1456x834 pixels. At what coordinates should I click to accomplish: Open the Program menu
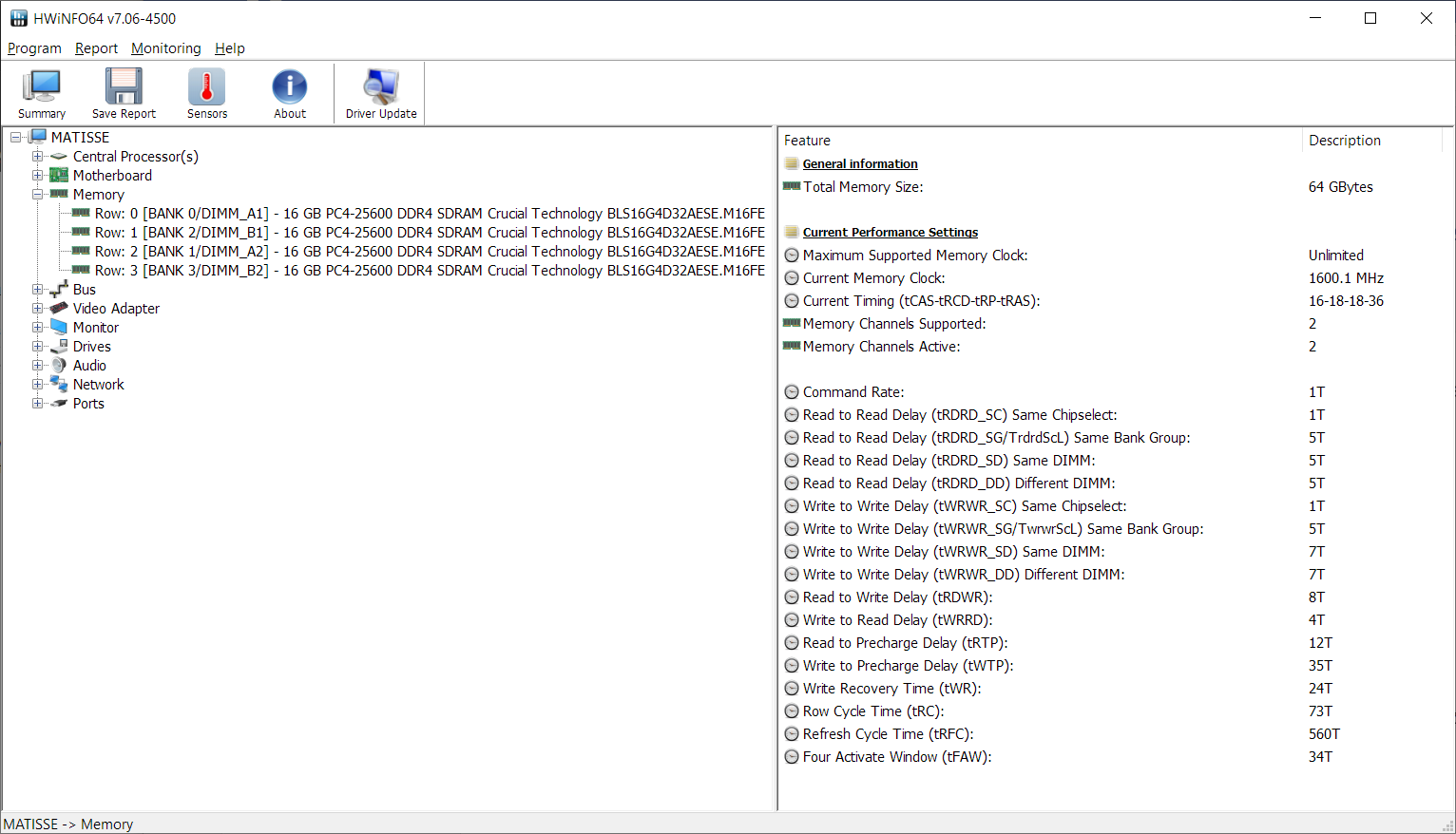click(x=34, y=48)
